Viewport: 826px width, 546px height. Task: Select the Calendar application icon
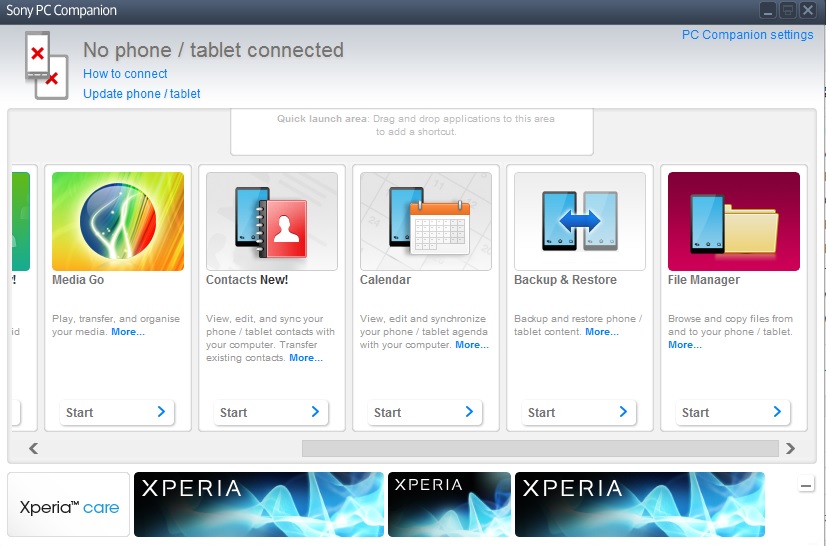(426, 221)
